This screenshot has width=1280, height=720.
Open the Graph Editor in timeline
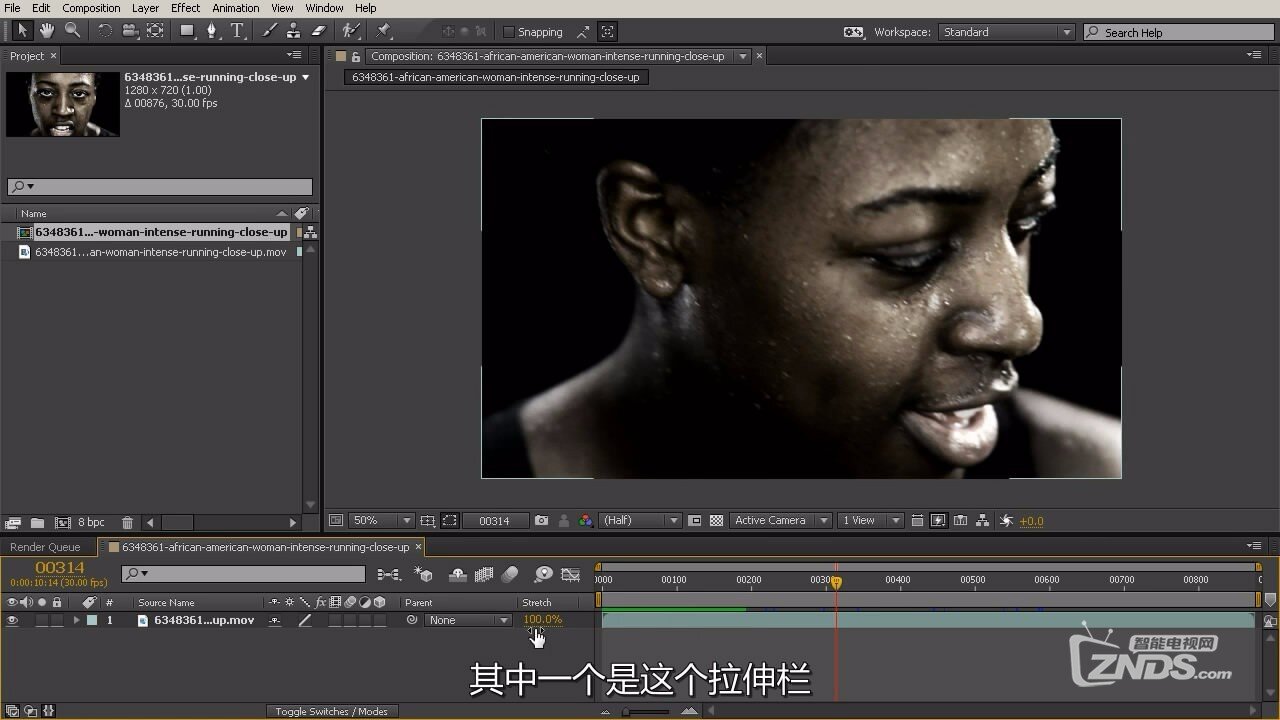tap(570, 575)
